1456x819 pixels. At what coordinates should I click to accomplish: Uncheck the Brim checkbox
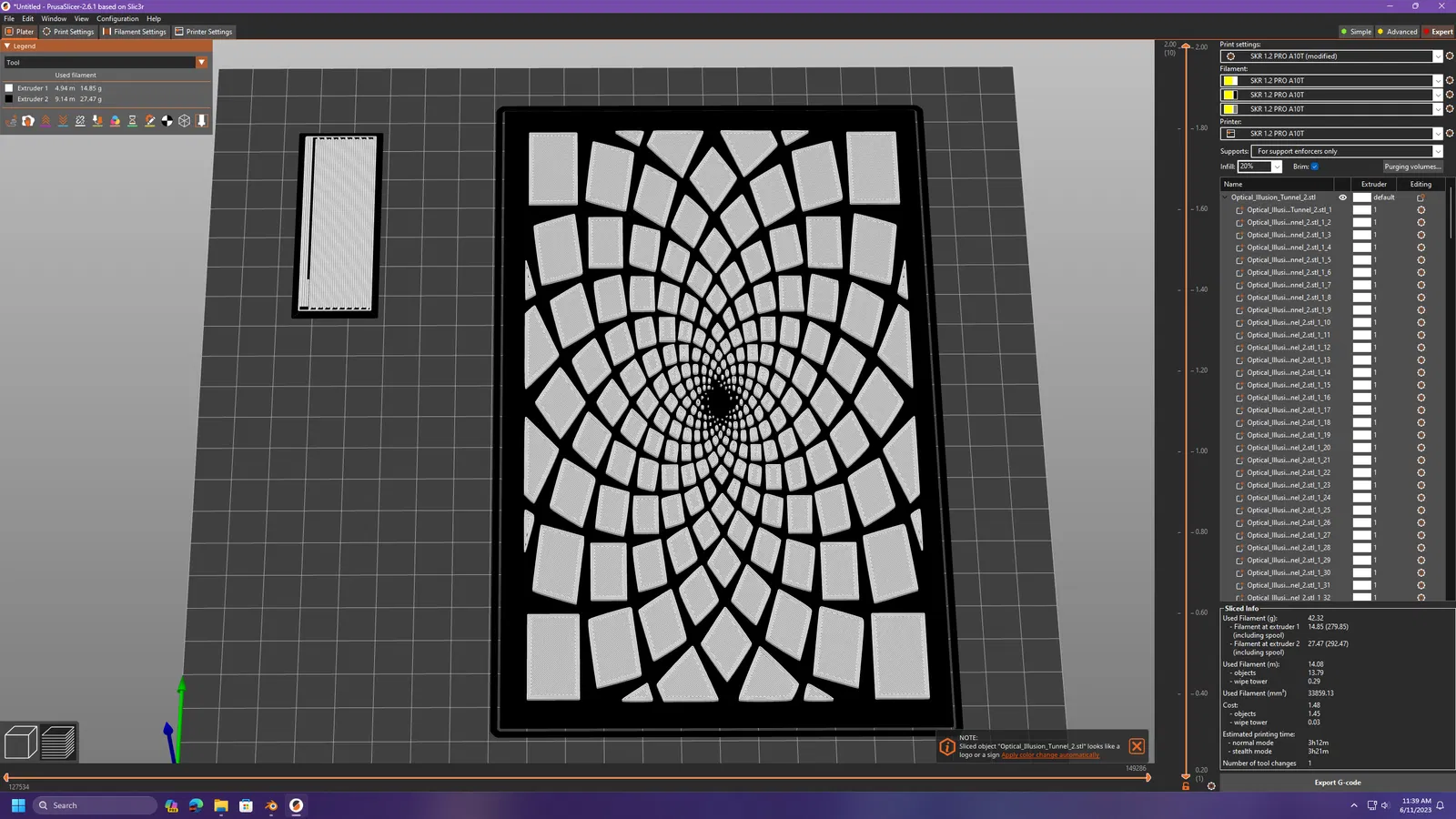tap(1314, 167)
